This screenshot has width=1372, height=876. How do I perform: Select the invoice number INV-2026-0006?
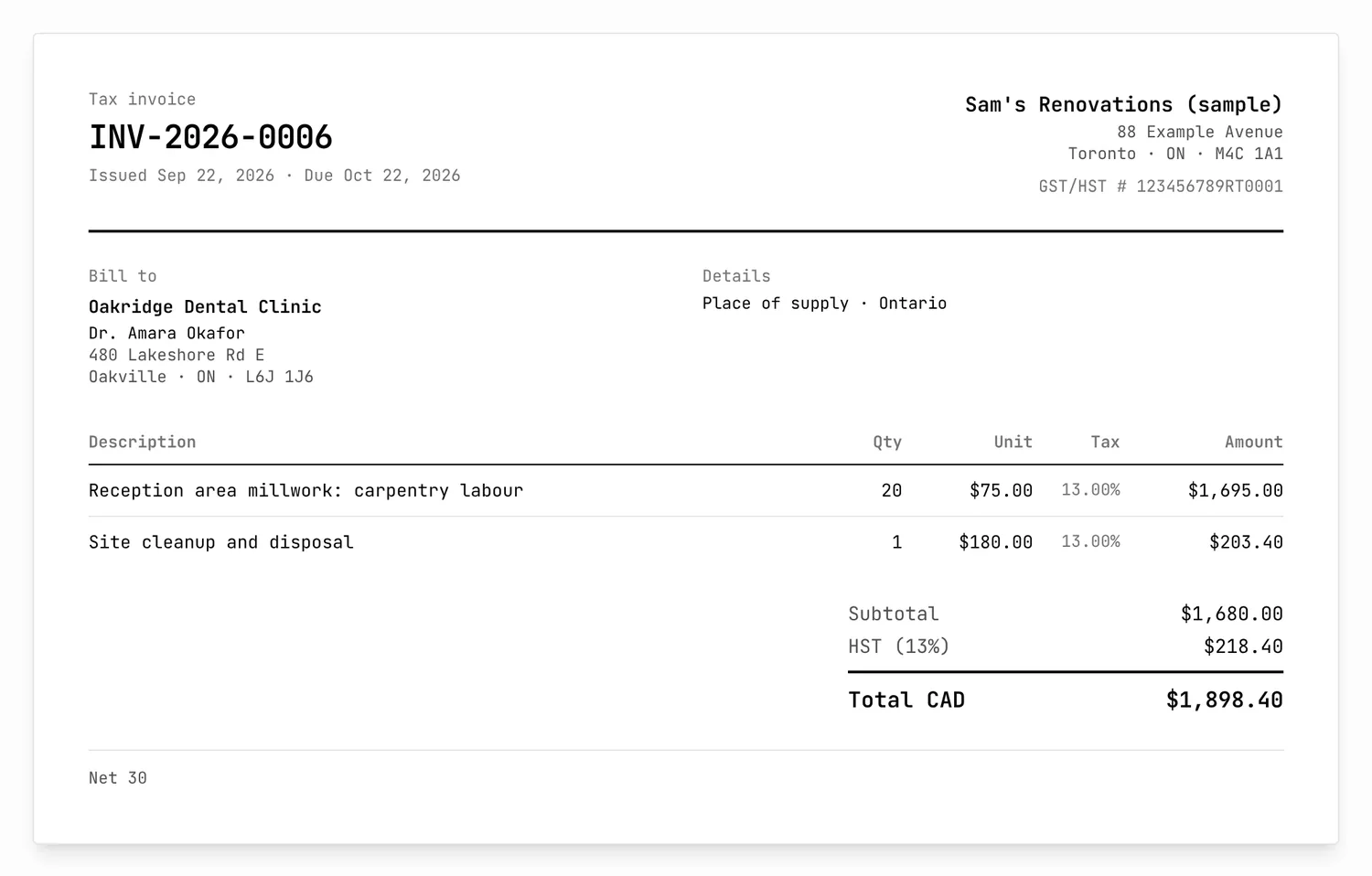(210, 137)
